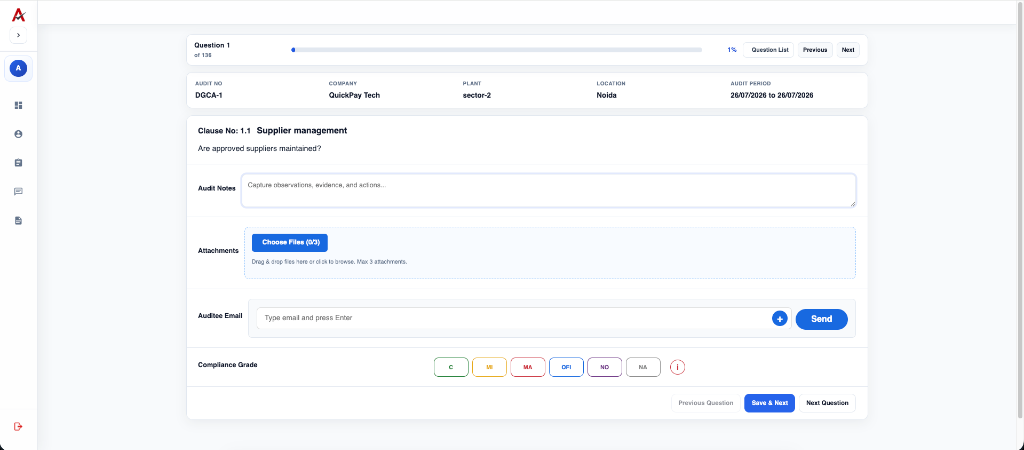Open the clipboard audit icon in sidebar

tap(18, 163)
